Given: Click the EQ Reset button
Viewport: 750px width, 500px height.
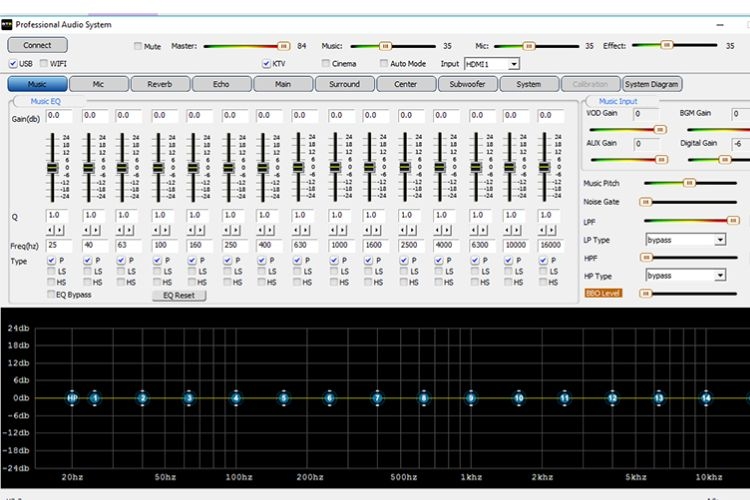Looking at the screenshot, I should (179, 295).
